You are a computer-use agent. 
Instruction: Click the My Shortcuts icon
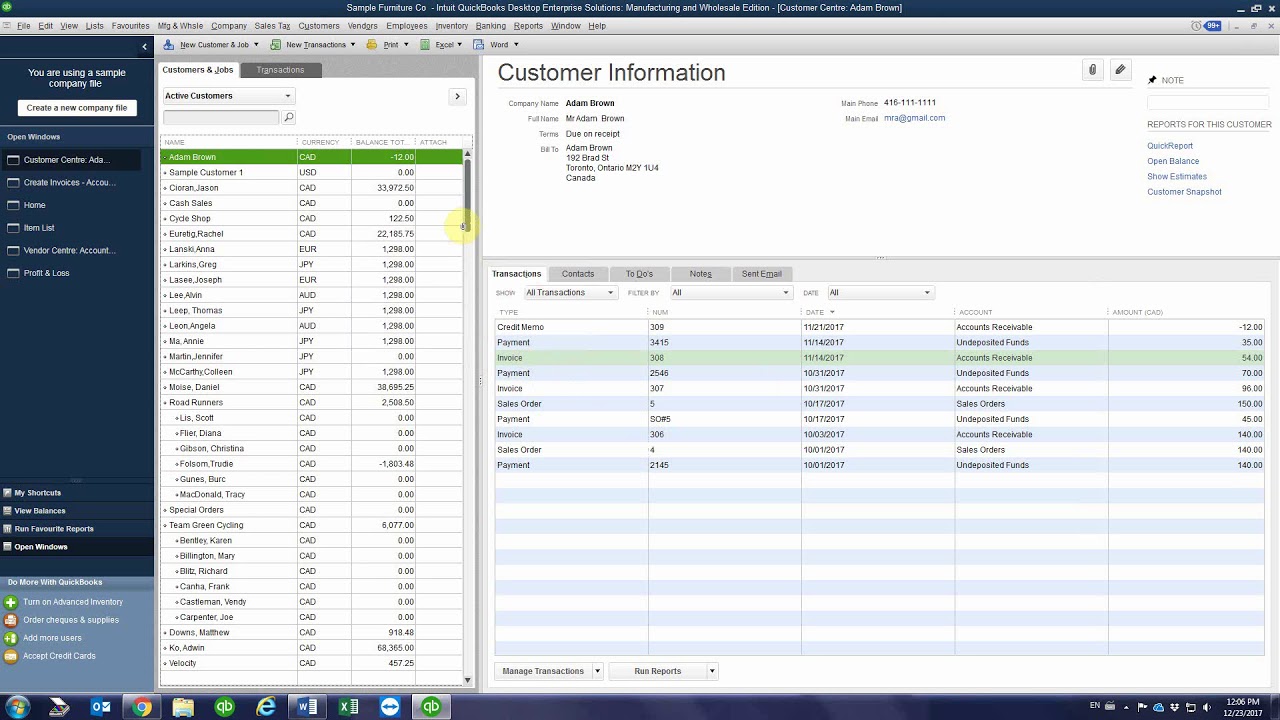tap(7, 493)
